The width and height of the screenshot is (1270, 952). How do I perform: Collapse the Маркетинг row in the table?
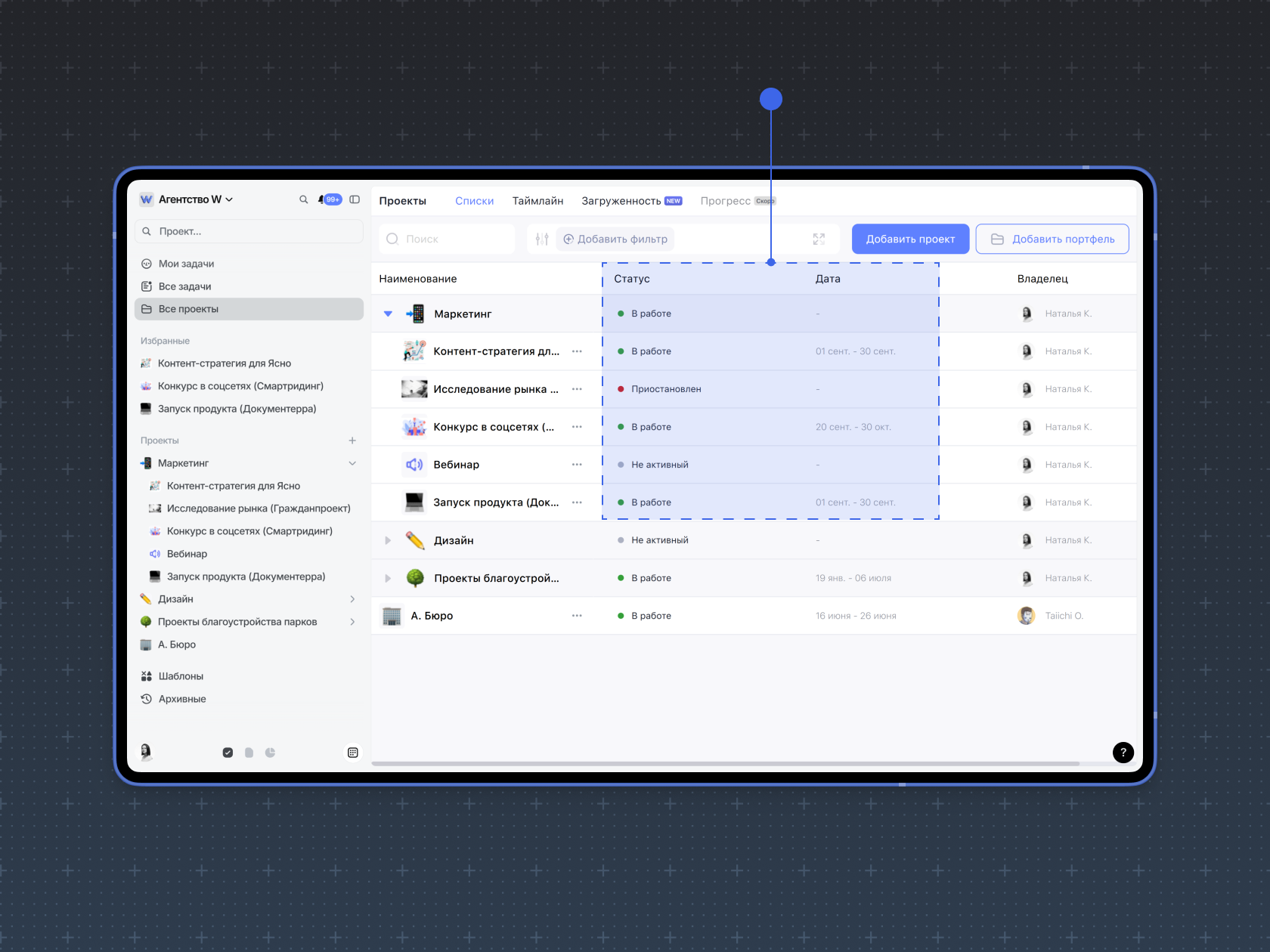[388, 314]
